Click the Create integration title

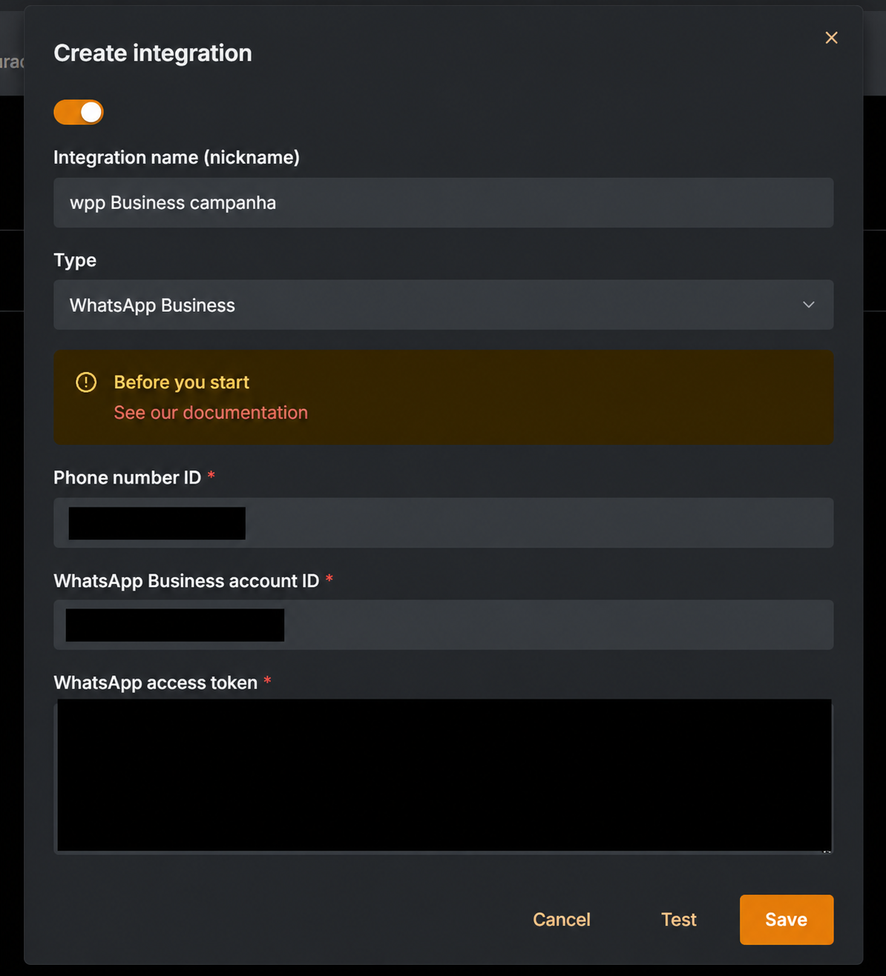153,54
